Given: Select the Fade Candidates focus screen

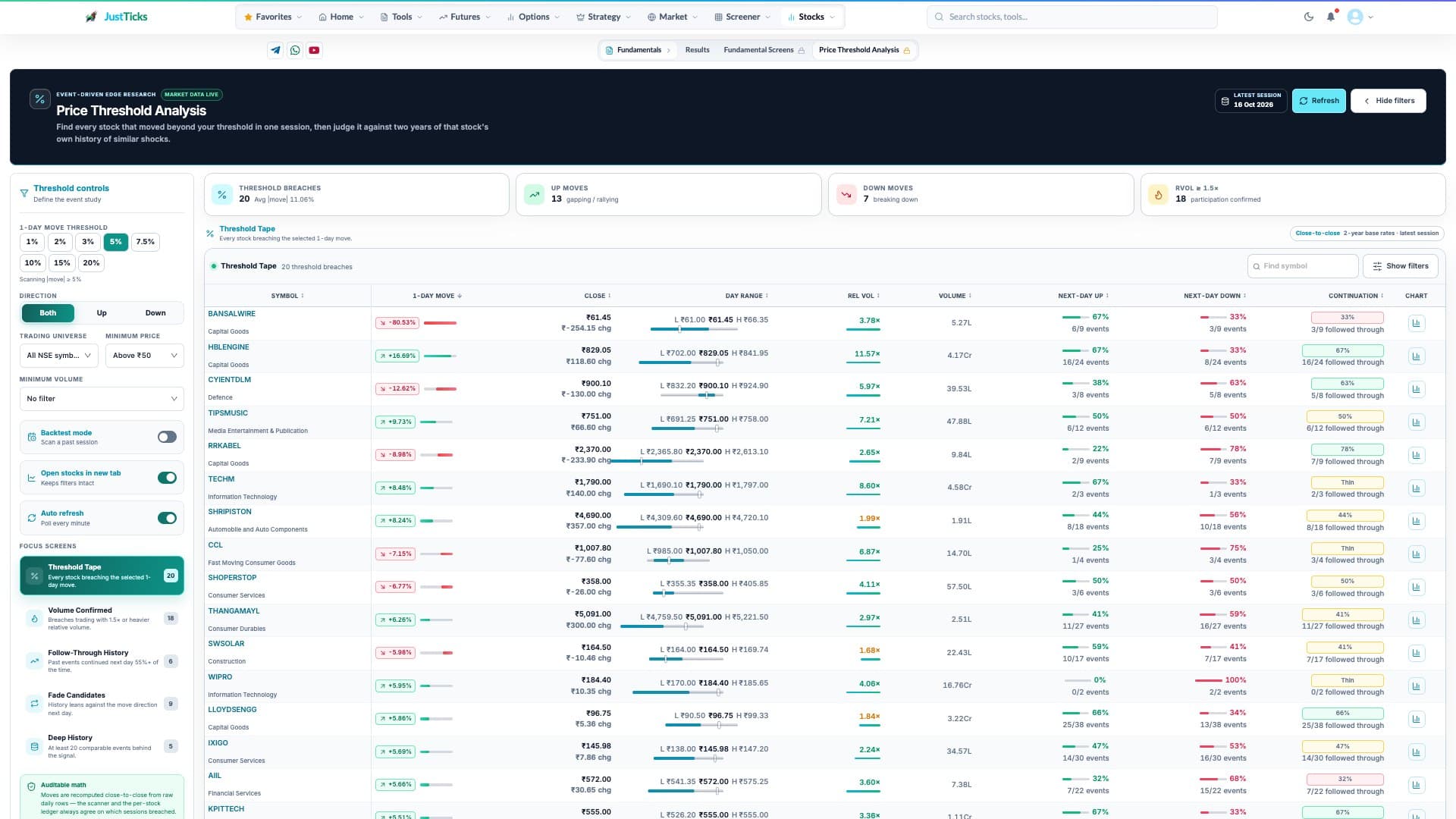Looking at the screenshot, I should [102, 704].
